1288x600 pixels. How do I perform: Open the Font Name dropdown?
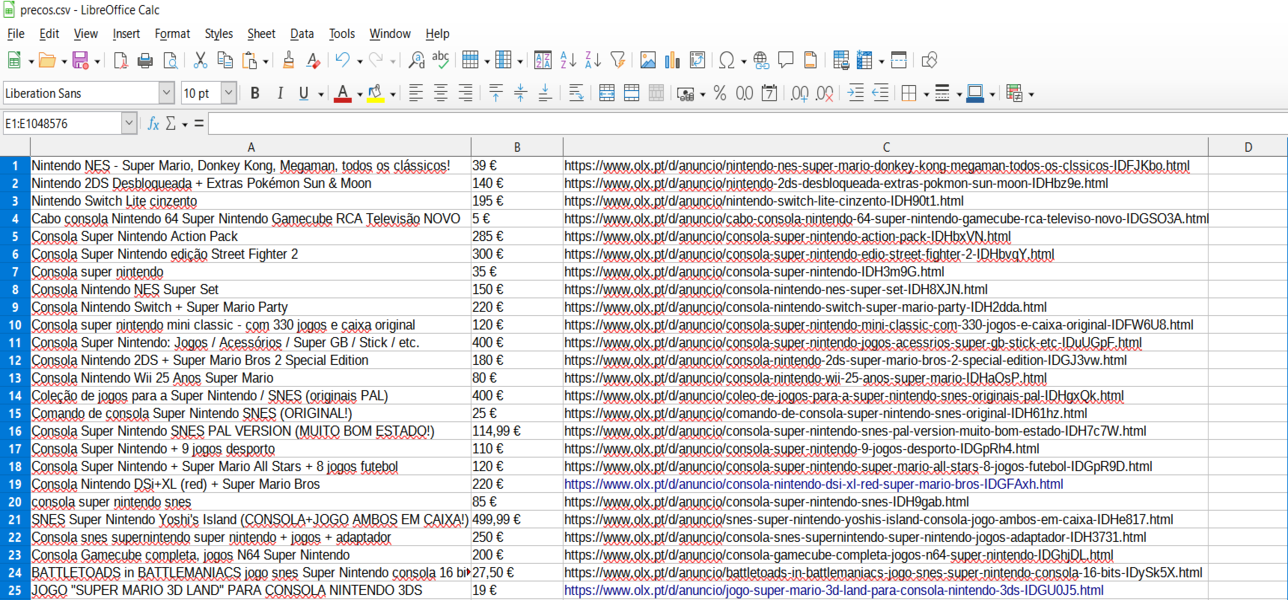point(166,93)
